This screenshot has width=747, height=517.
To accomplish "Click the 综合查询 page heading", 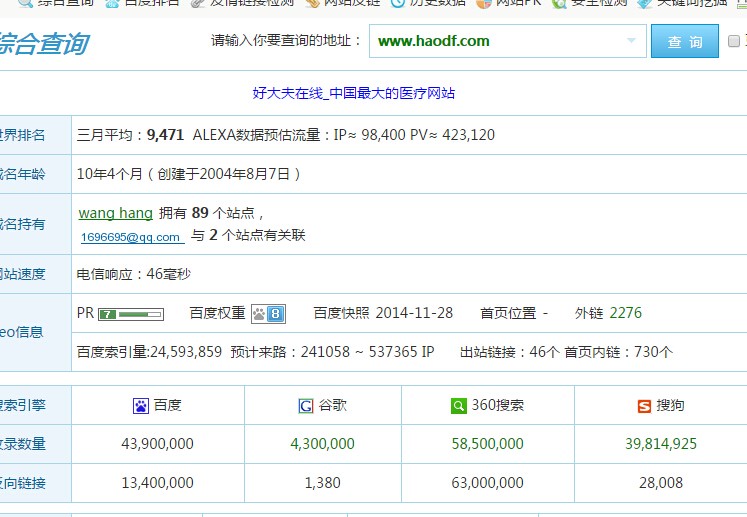I will coord(44,44).
